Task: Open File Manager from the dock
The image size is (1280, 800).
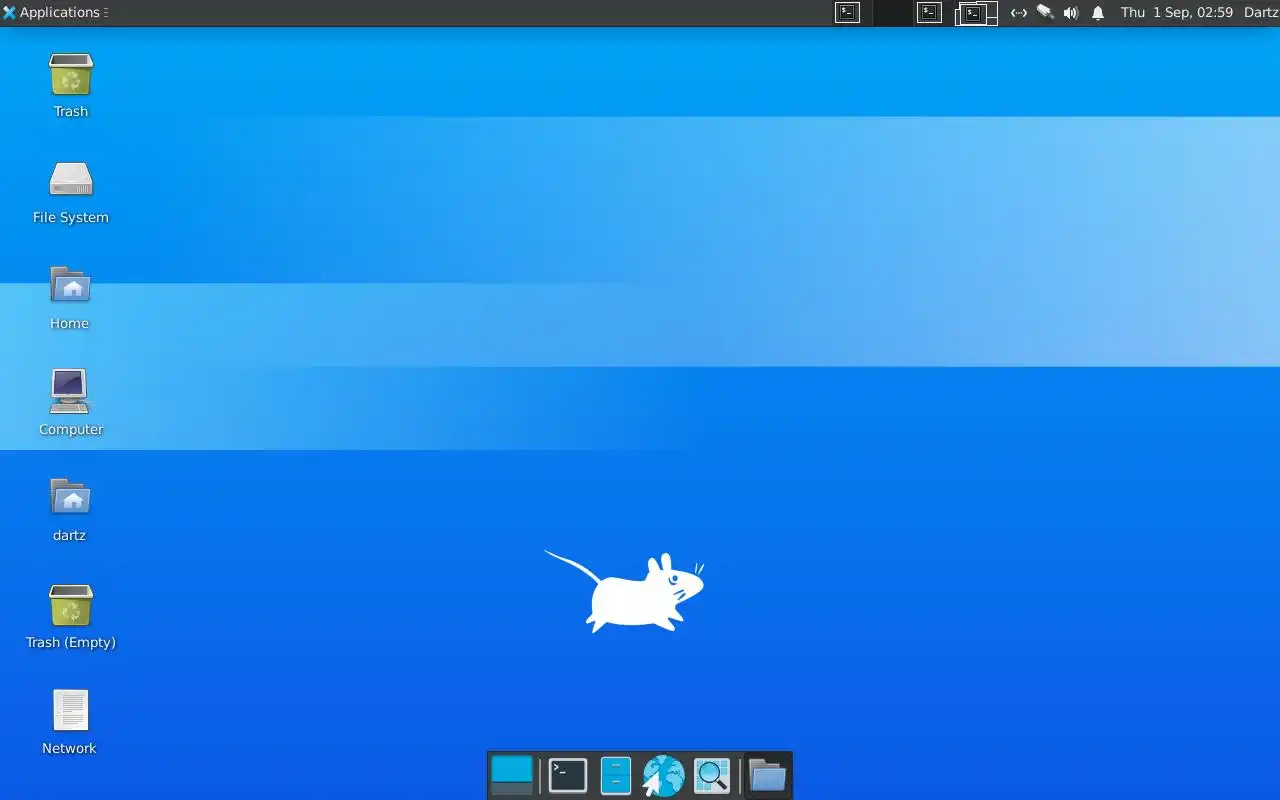Action: [x=616, y=775]
